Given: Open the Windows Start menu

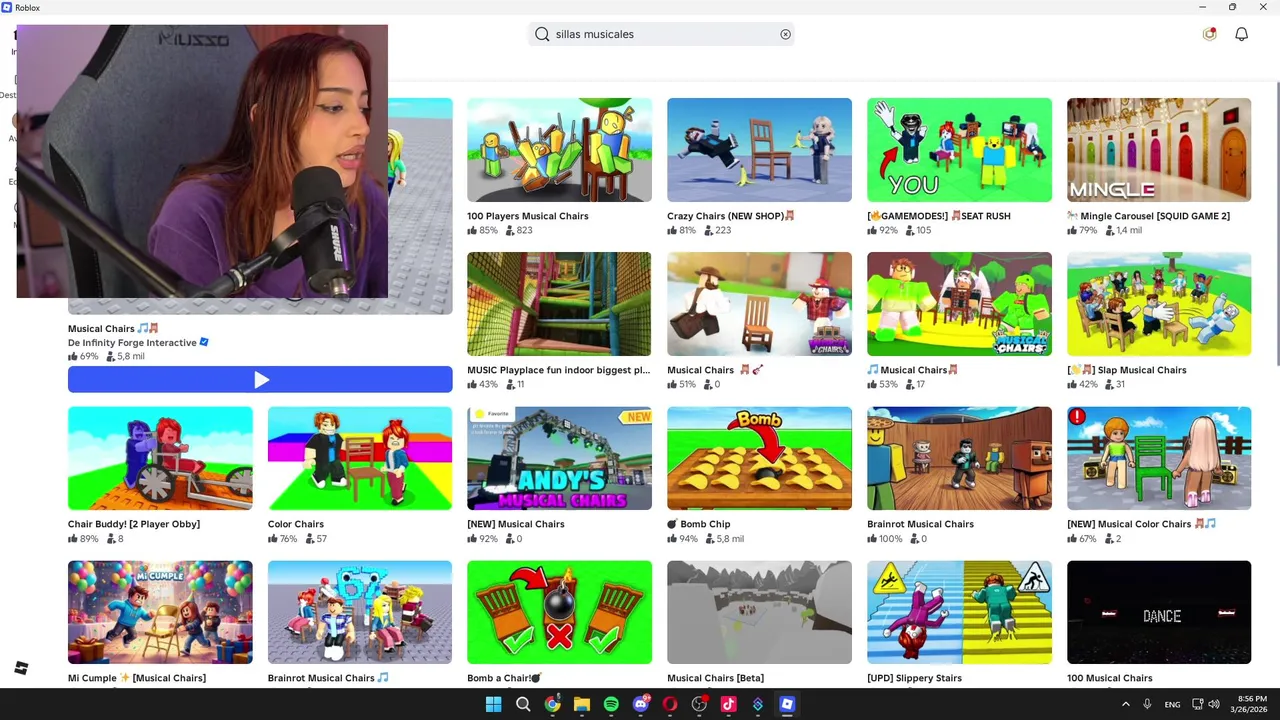Looking at the screenshot, I should 493,704.
